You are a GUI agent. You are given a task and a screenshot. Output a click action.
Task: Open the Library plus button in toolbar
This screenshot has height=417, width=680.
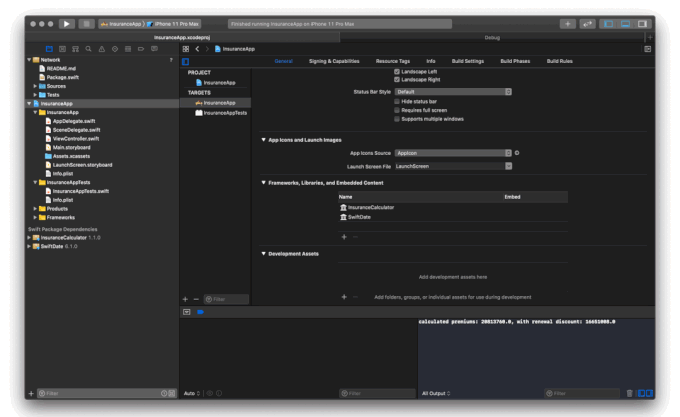click(x=567, y=24)
